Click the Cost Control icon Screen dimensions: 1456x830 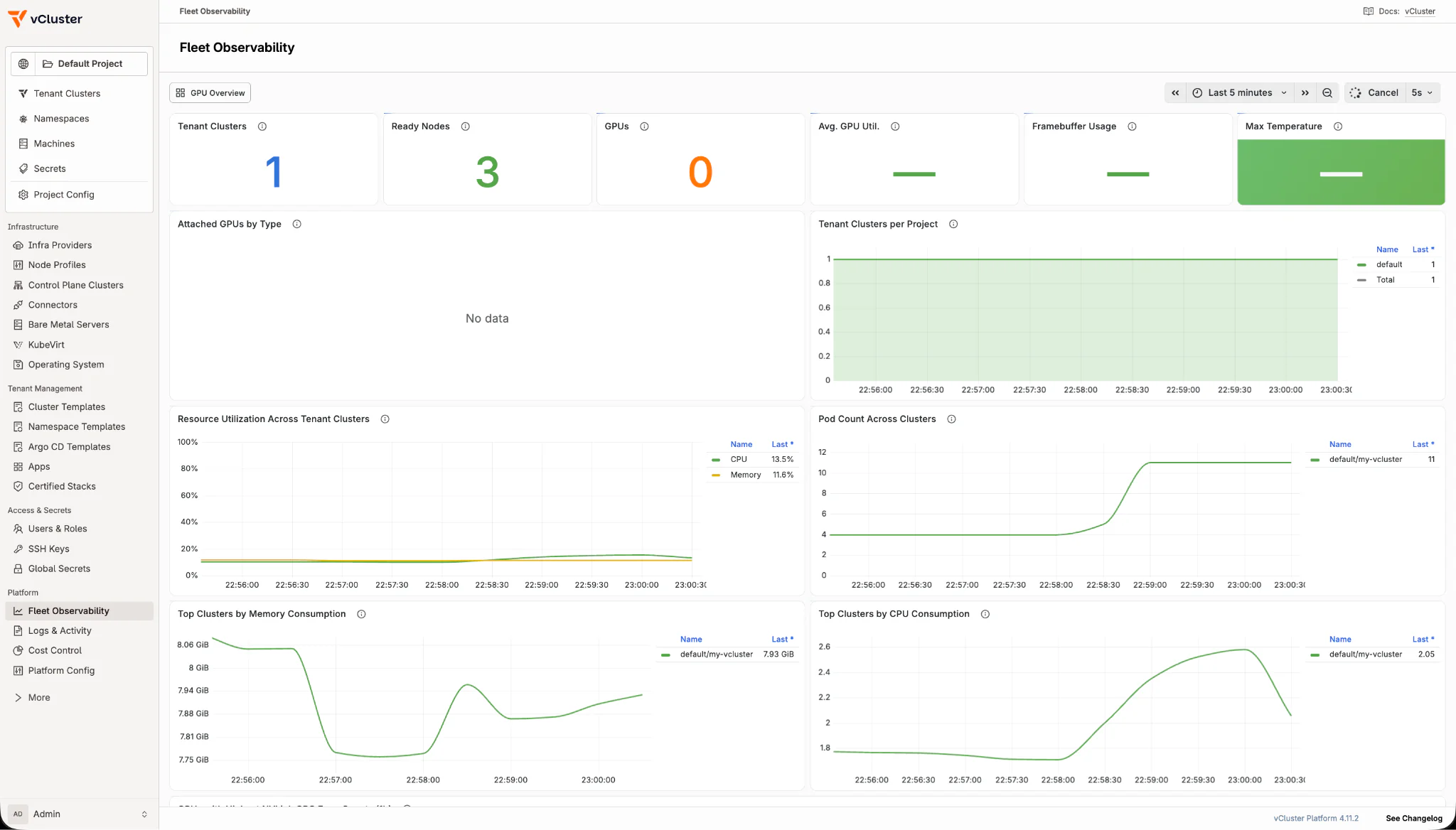[x=18, y=651]
